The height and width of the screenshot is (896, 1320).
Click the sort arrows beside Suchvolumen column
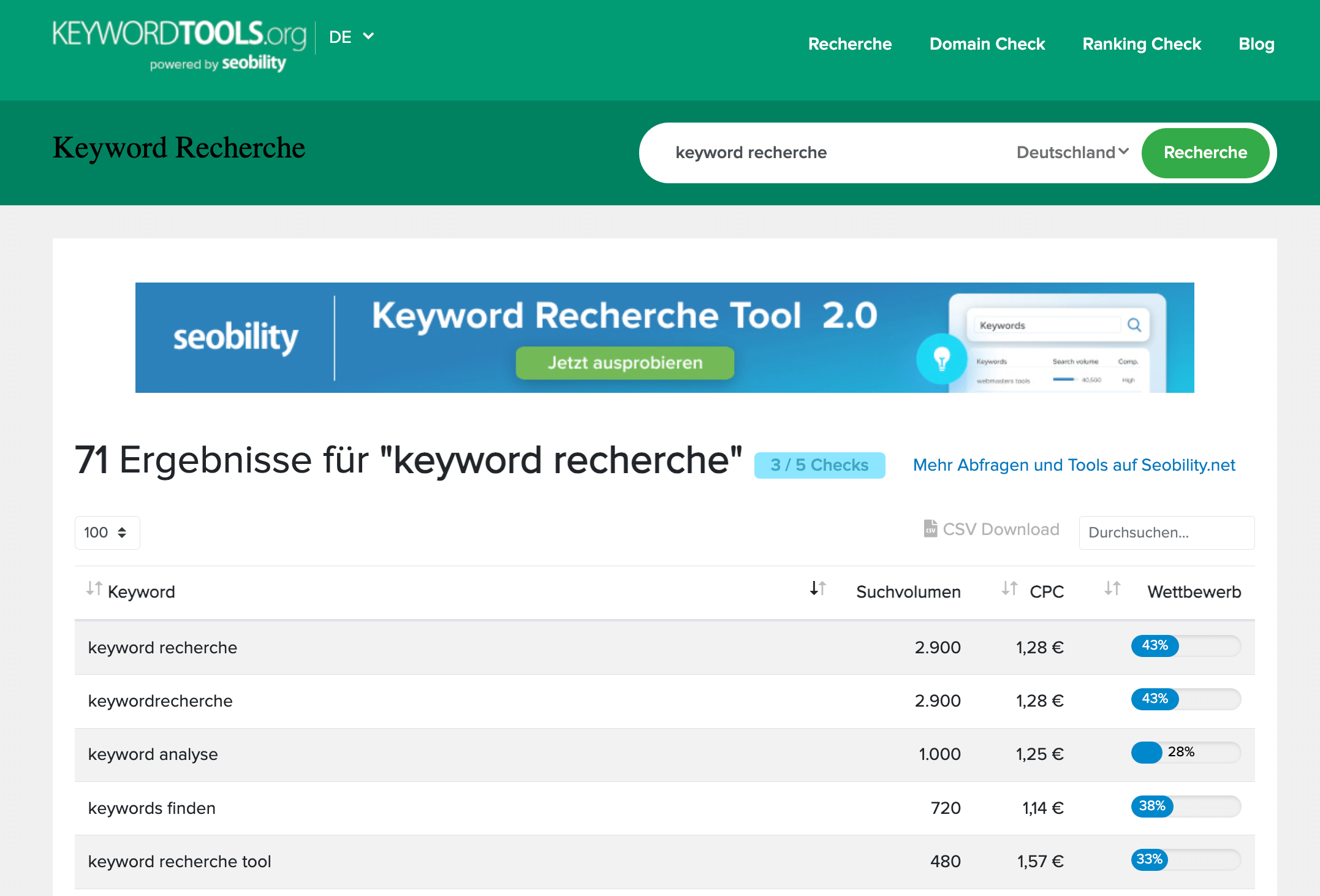[x=817, y=589]
